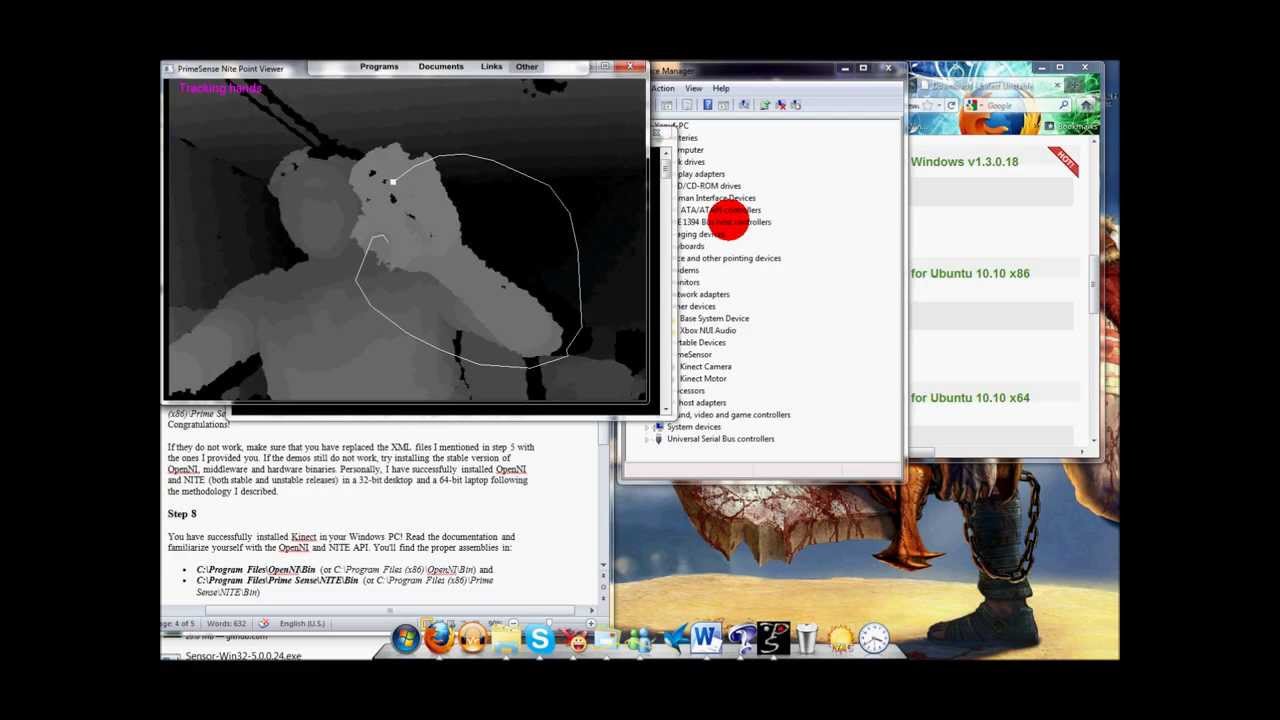Image resolution: width=1280 pixels, height=720 pixels.
Task: Open the View menu in Device Manager
Action: 693,88
